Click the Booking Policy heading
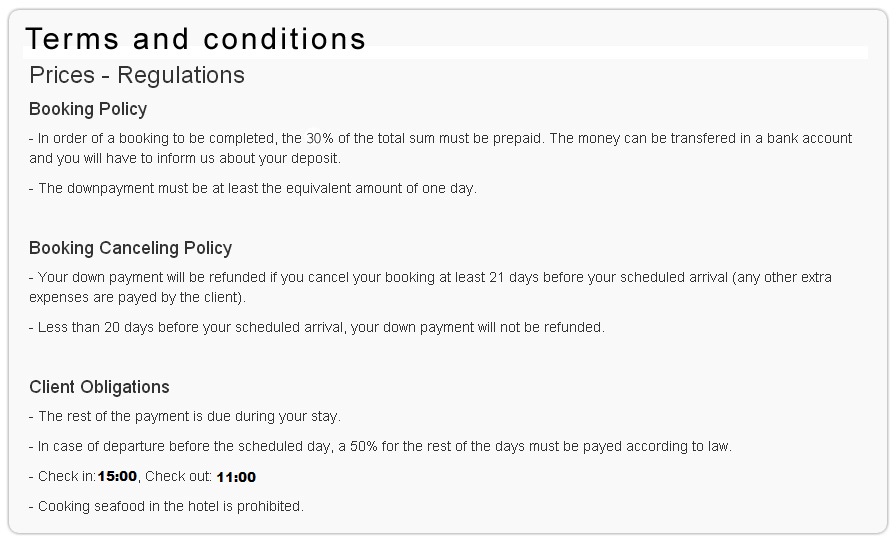This screenshot has height=544, width=896. click(88, 109)
